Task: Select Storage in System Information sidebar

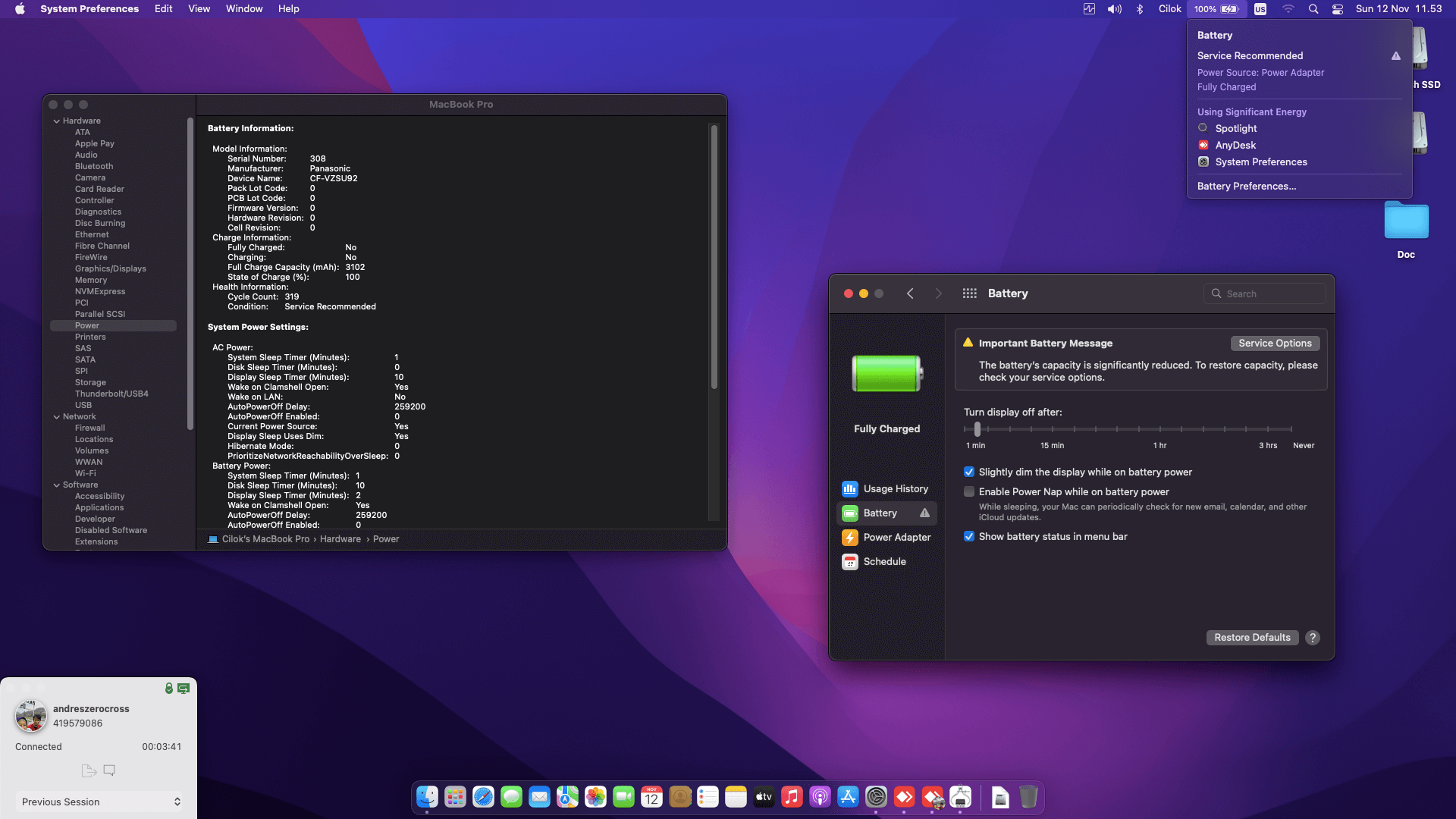Action: (x=90, y=383)
